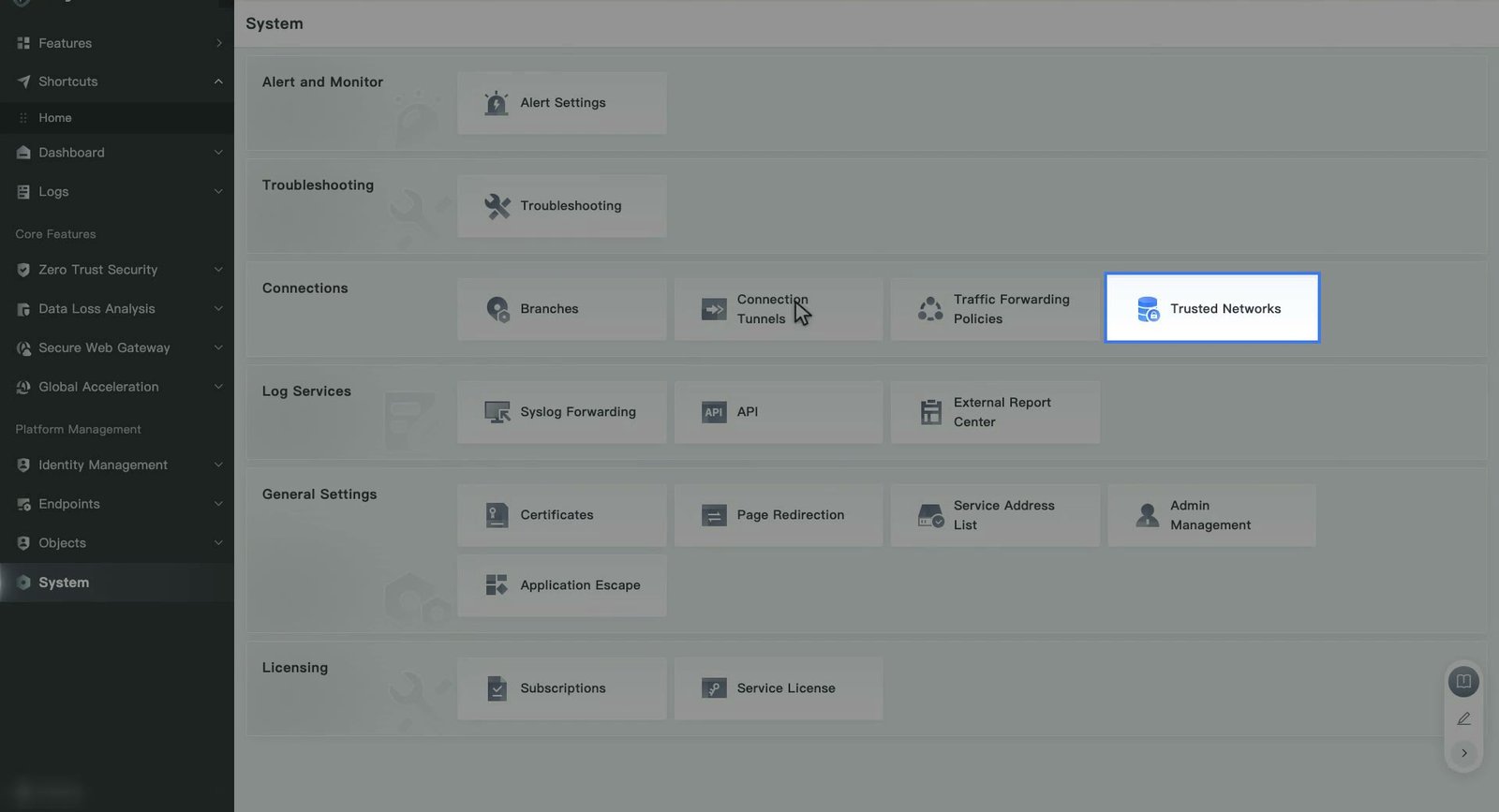Select the Branches location icon
The width and height of the screenshot is (1499, 812).
tap(497, 309)
